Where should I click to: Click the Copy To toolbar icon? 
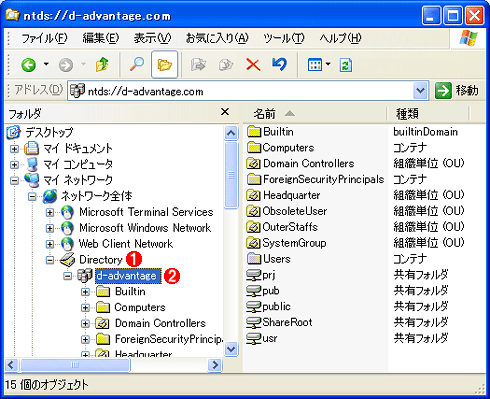(226, 64)
